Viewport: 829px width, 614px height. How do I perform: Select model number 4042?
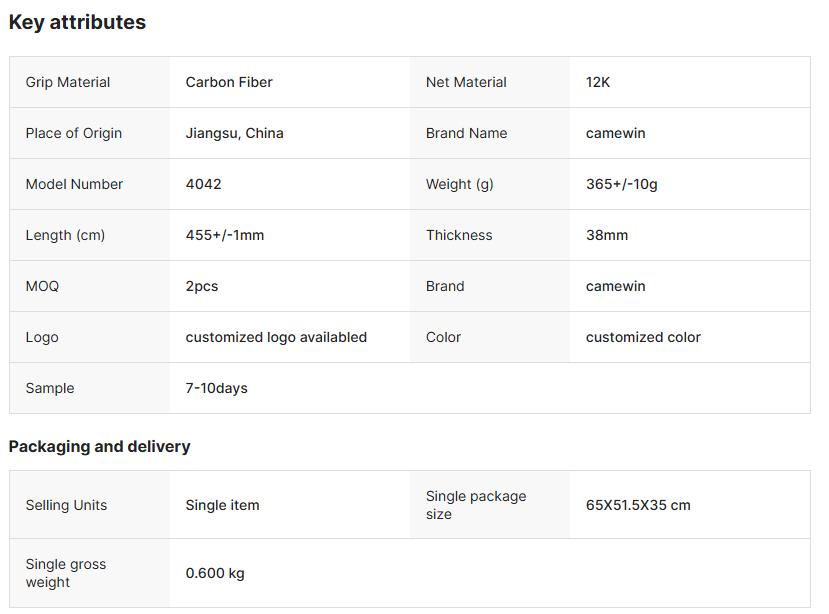pyautogui.click(x=204, y=184)
